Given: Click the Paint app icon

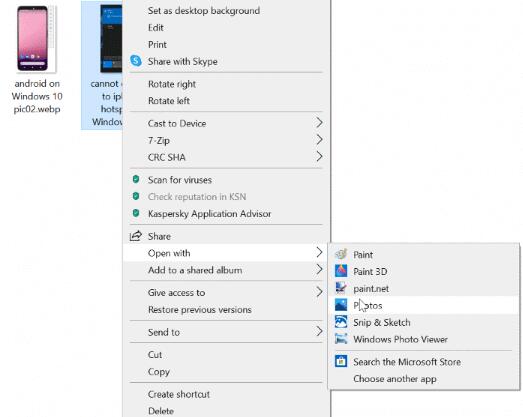Looking at the screenshot, I should 341,254.
